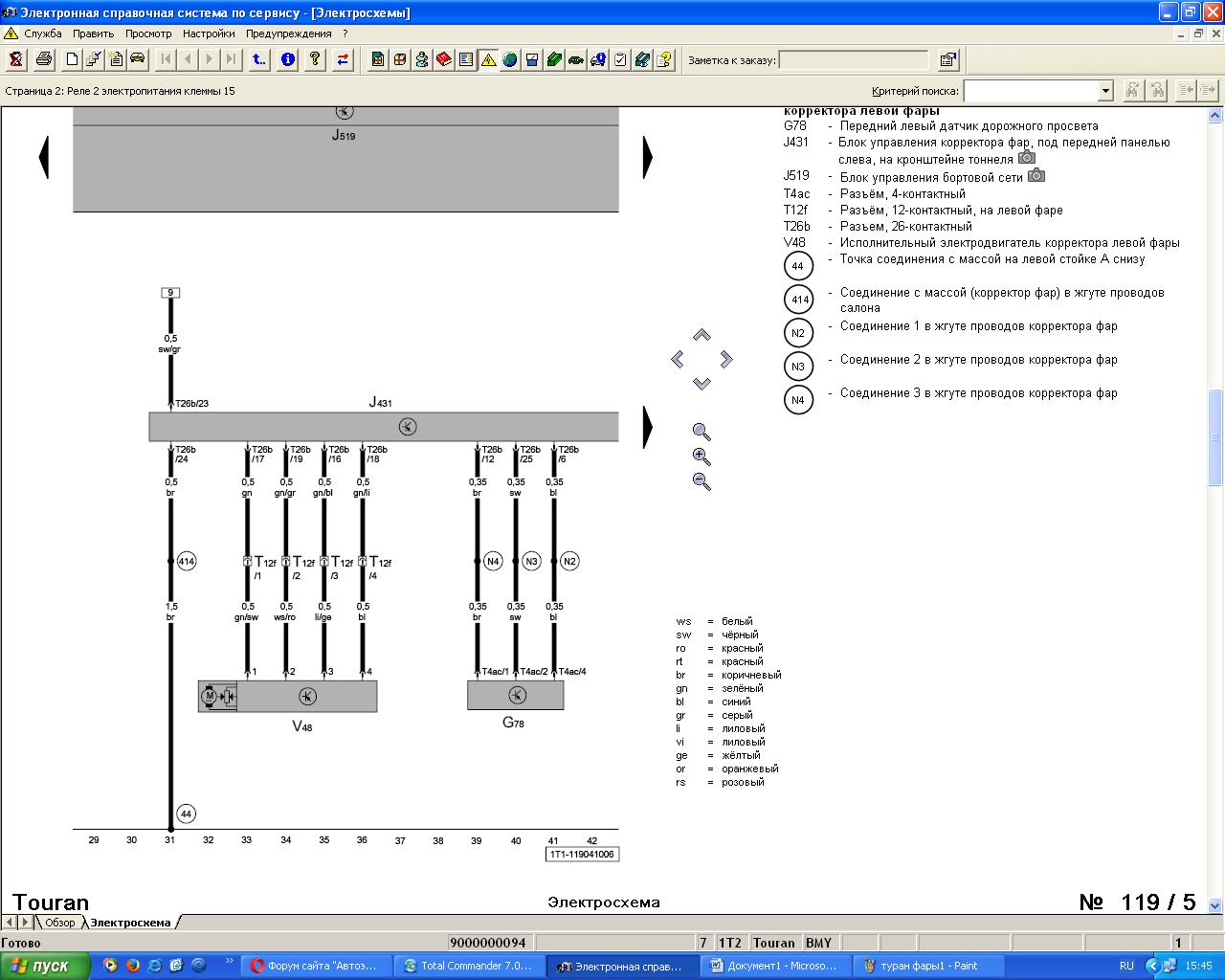Switch to the 'Обзор' tab
The height and width of the screenshot is (980, 1225).
point(59,923)
